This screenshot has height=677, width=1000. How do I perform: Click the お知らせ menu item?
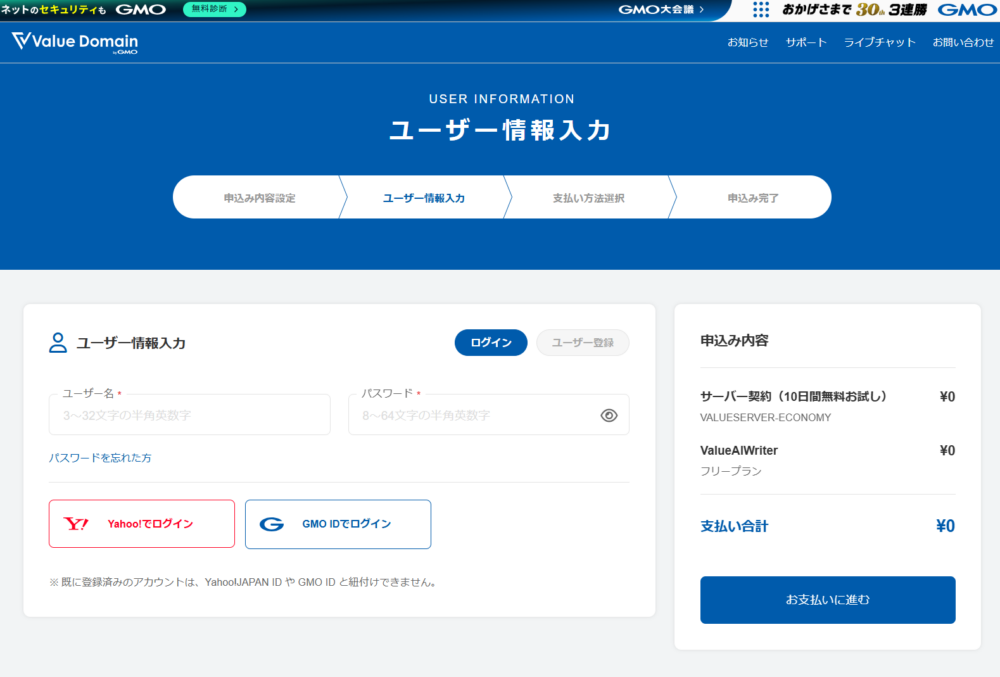748,42
